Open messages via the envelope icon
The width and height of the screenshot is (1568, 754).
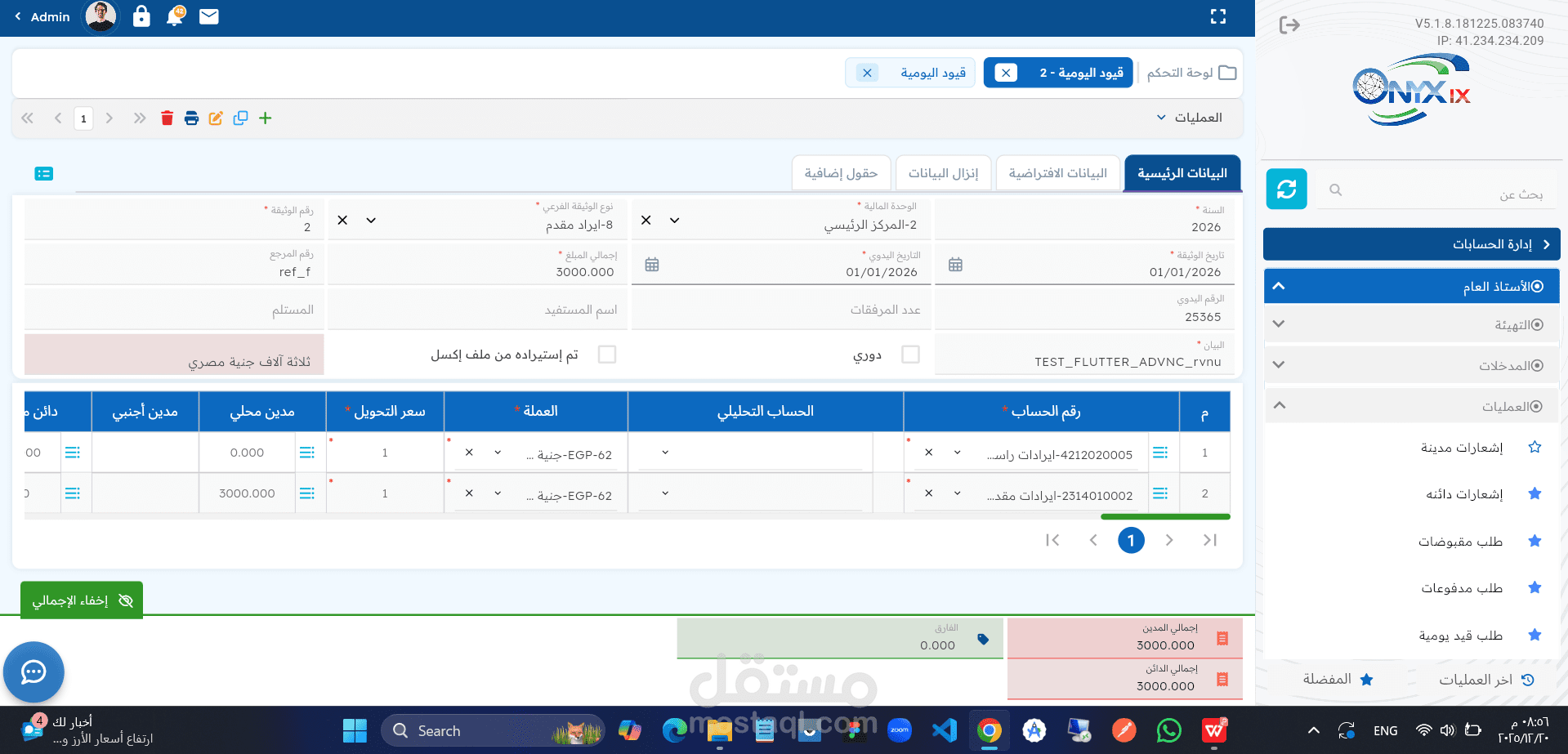pyautogui.click(x=209, y=16)
